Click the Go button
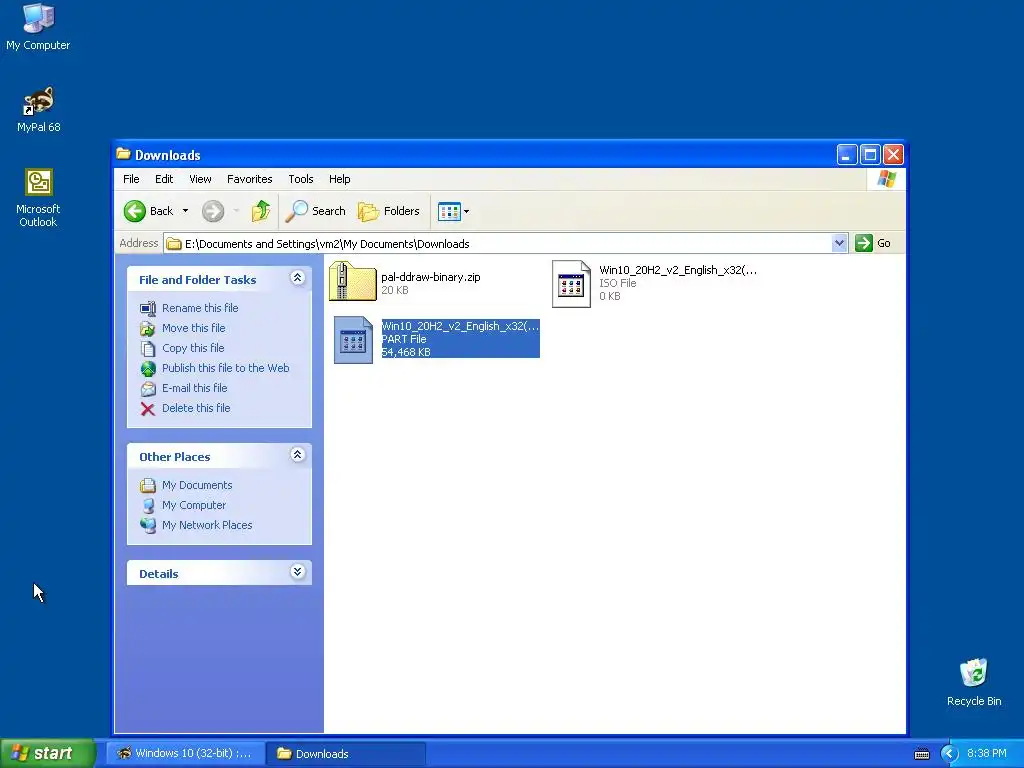Image resolution: width=1024 pixels, height=768 pixels. pos(873,244)
